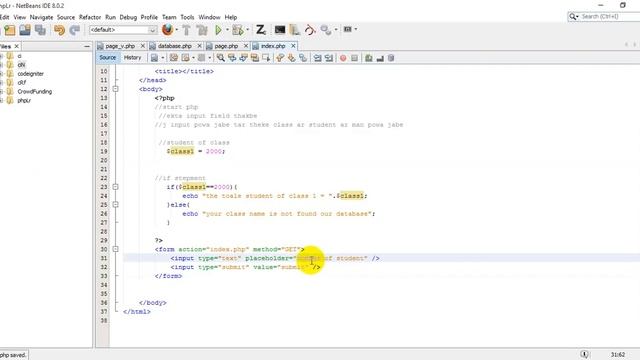Open the Profile Project dropdown arrow
Image resolution: width=640 pixels, height=360 pixels.
pyautogui.click(x=336, y=29)
